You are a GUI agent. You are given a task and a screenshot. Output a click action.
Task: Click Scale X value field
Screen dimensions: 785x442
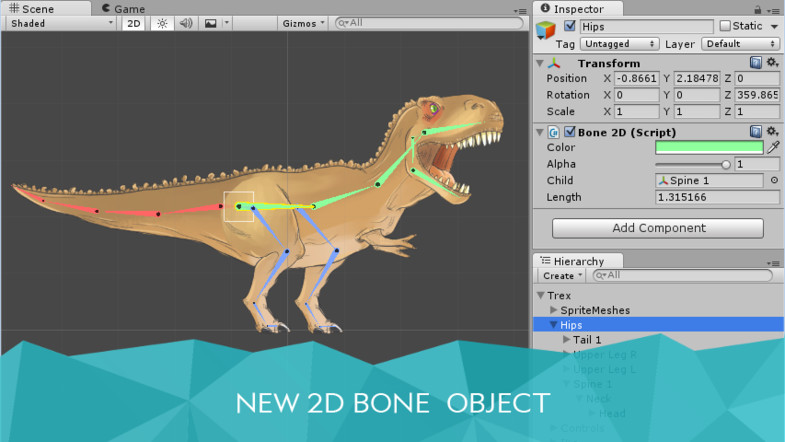click(636, 112)
